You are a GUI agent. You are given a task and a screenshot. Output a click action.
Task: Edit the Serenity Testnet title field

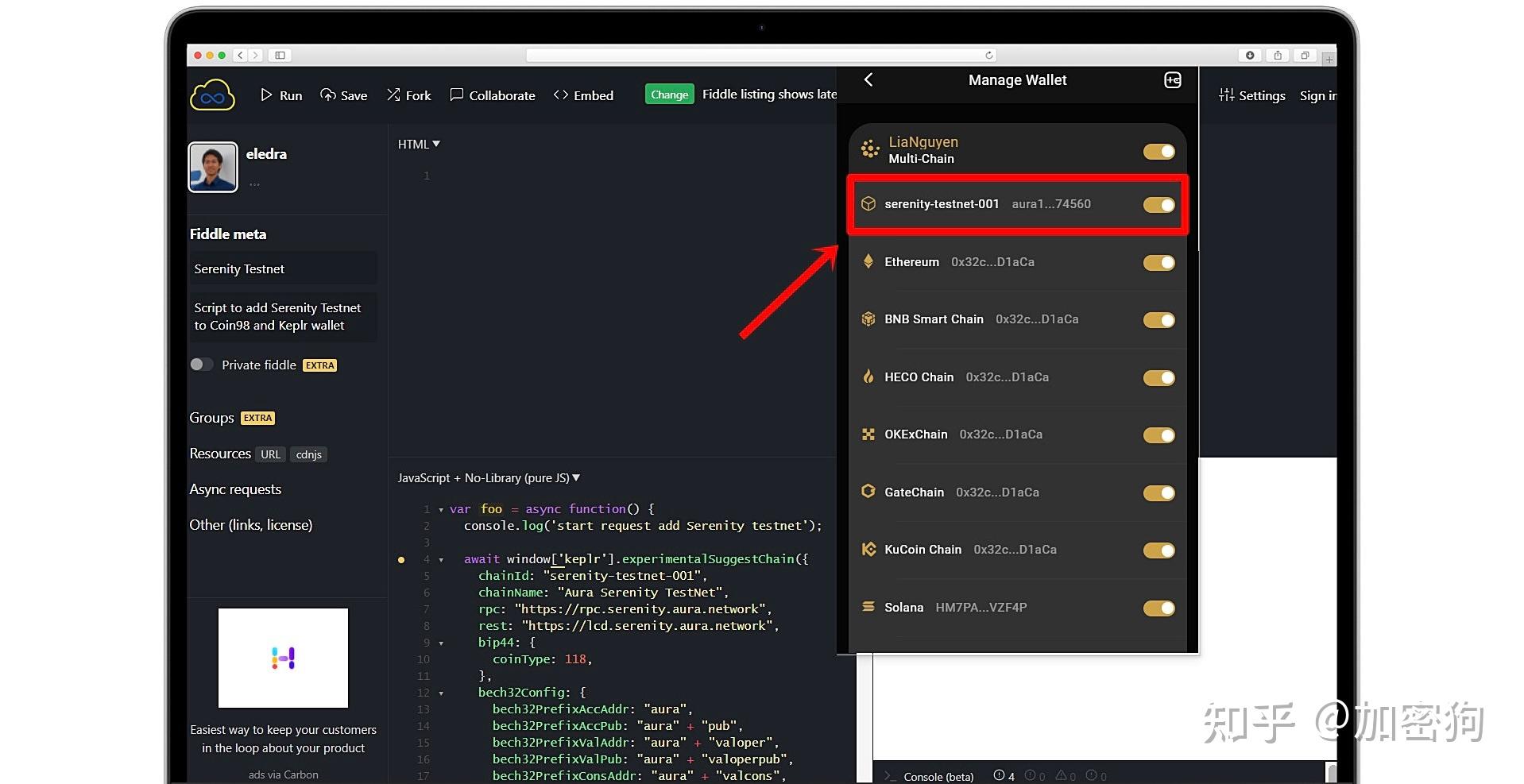[283, 268]
